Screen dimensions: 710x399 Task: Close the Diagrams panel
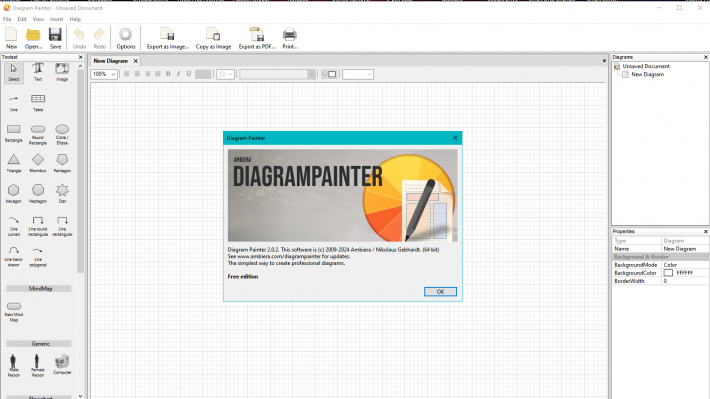(x=705, y=57)
